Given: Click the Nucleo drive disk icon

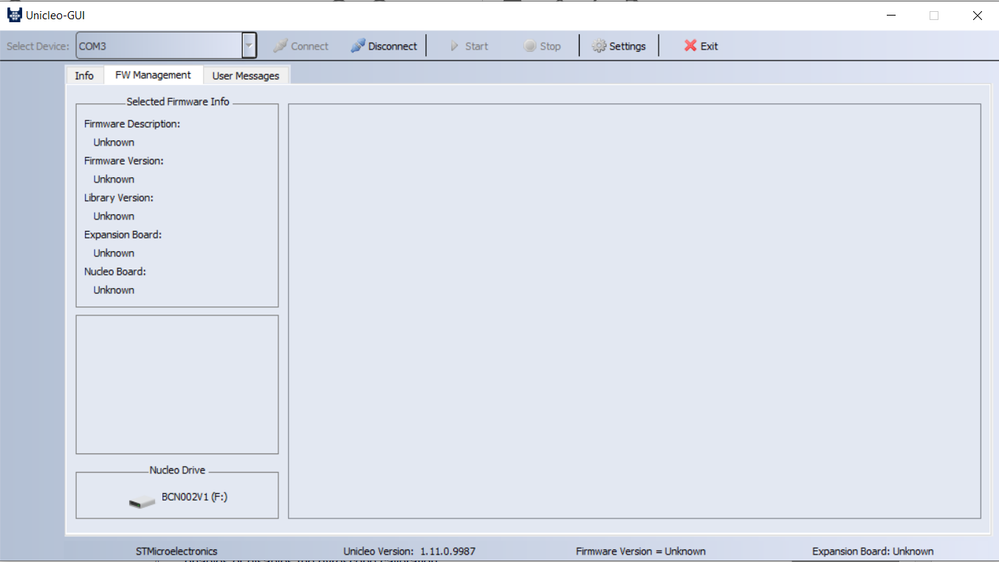Looking at the screenshot, I should 141,501.
